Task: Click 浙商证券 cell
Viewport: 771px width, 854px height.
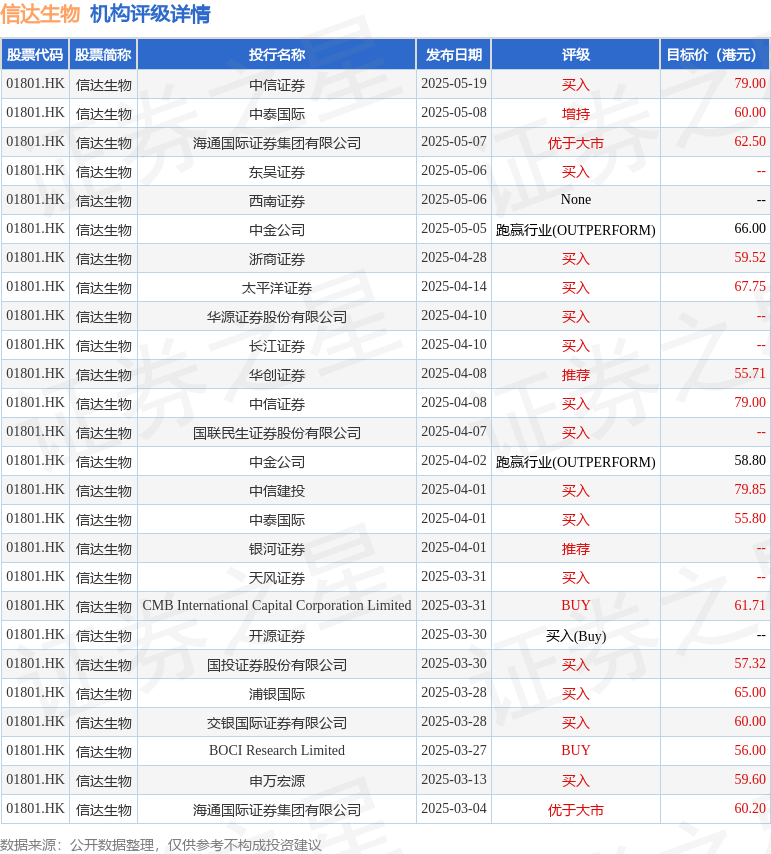Action: click(277, 258)
